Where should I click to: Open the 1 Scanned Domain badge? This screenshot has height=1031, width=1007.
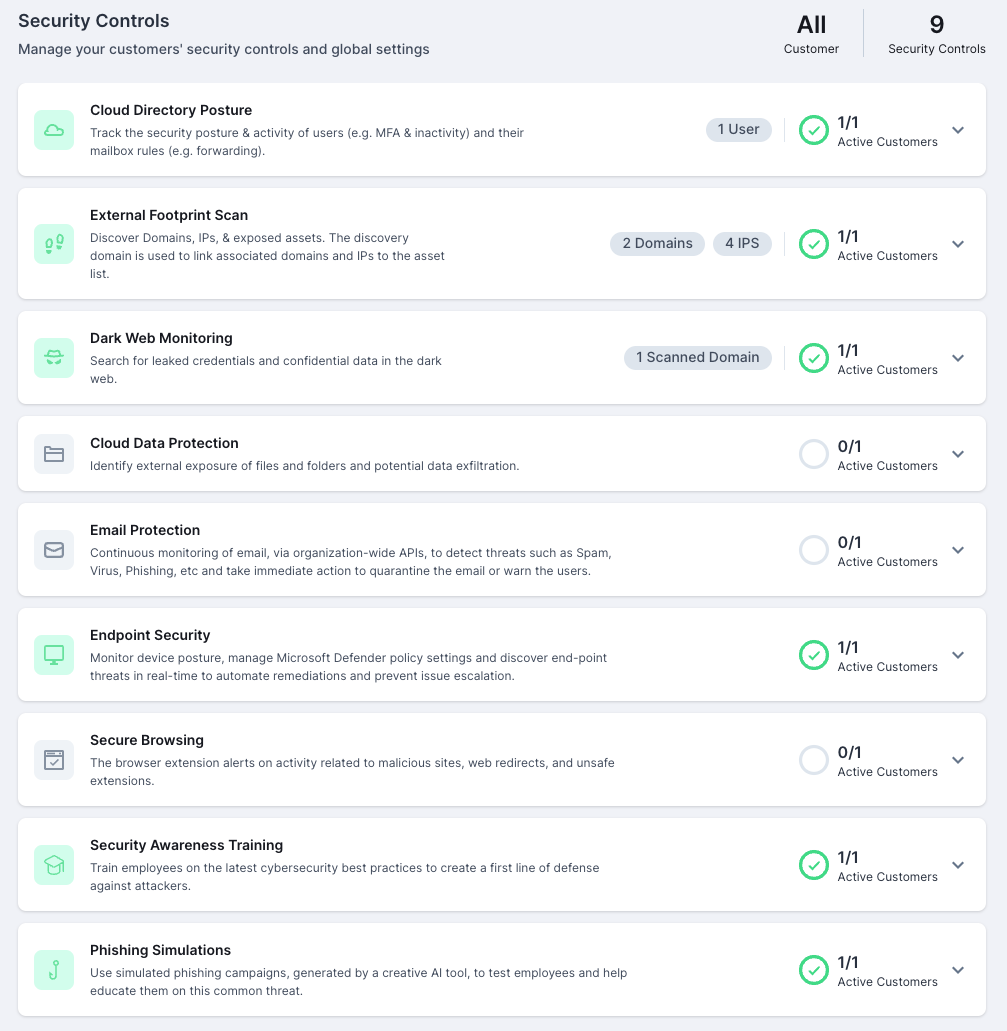click(697, 358)
